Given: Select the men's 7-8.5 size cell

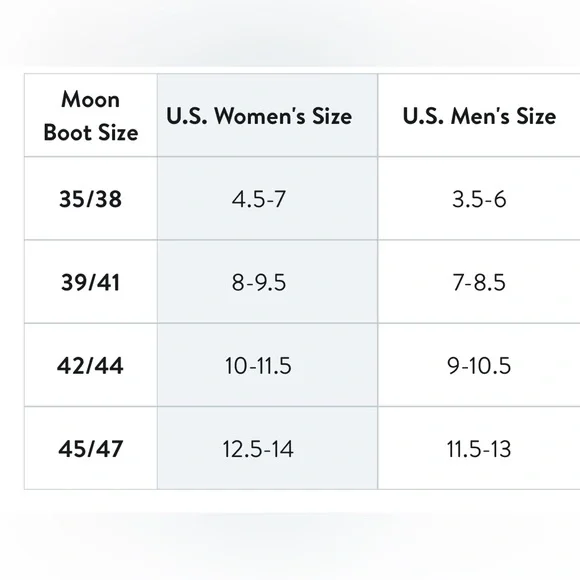Looking at the screenshot, I should pyautogui.click(x=479, y=281).
